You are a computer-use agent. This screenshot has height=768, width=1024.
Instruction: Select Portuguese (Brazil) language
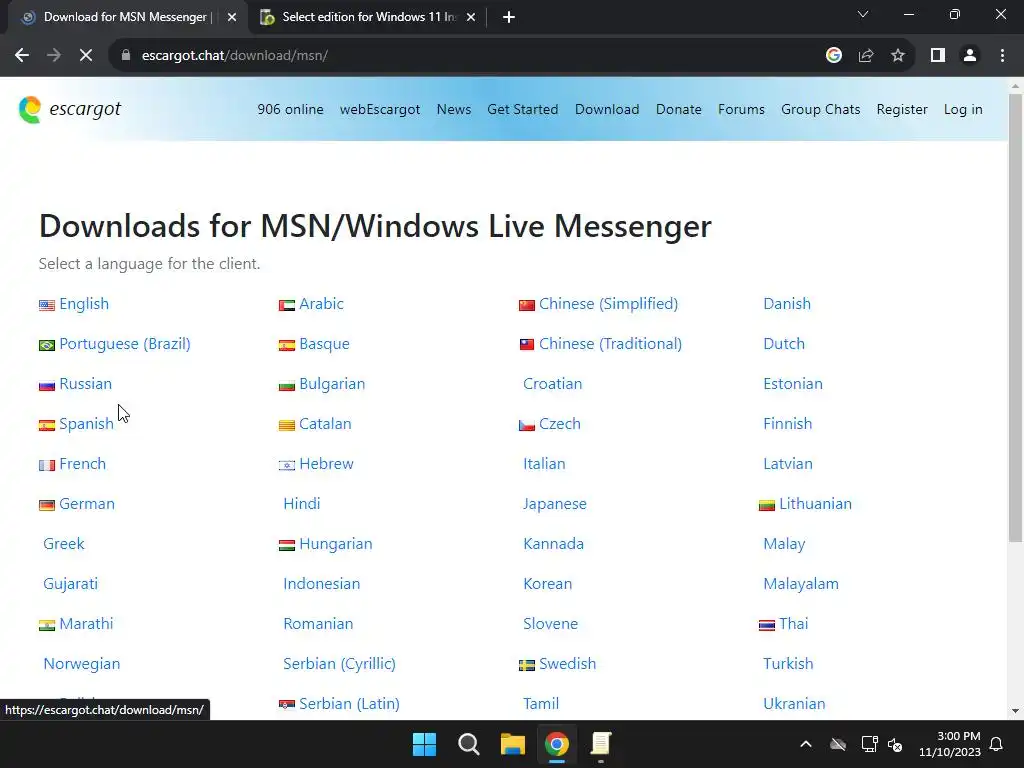(125, 344)
